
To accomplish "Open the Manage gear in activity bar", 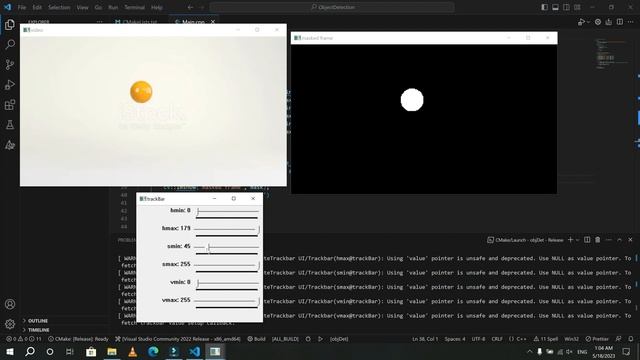I will [x=10, y=324].
